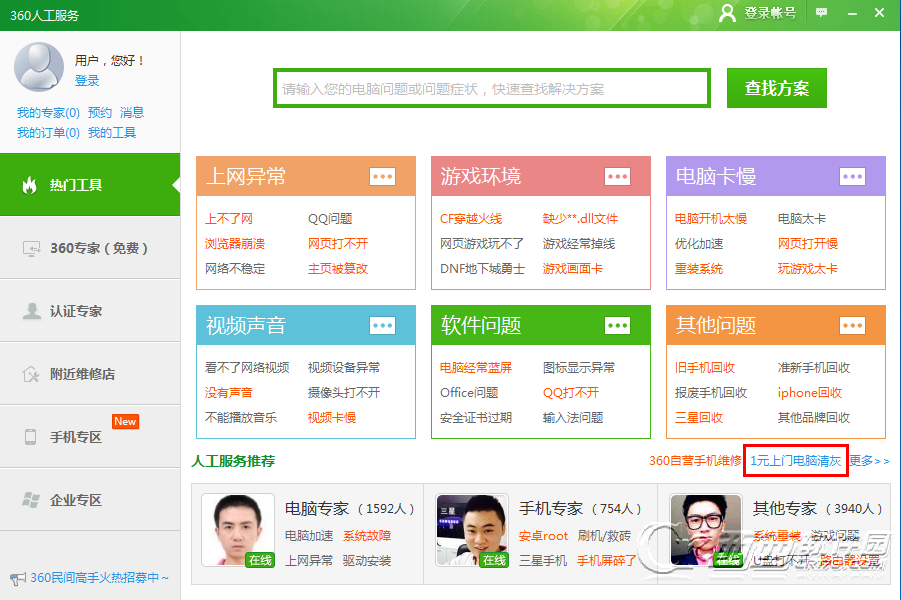
Task: Open 我的专家(0) link
Action: (48, 113)
